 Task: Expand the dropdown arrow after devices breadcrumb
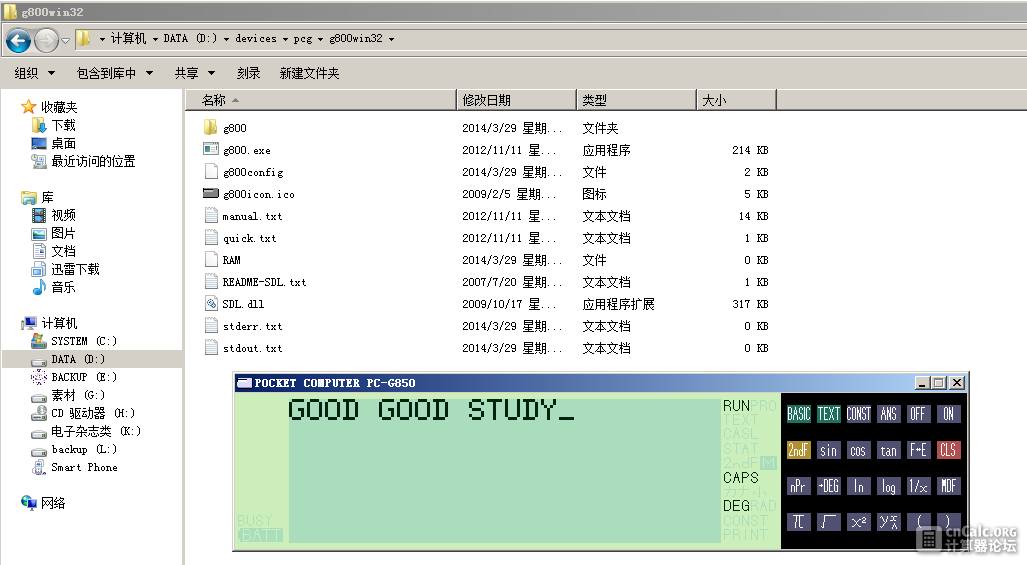pos(285,39)
